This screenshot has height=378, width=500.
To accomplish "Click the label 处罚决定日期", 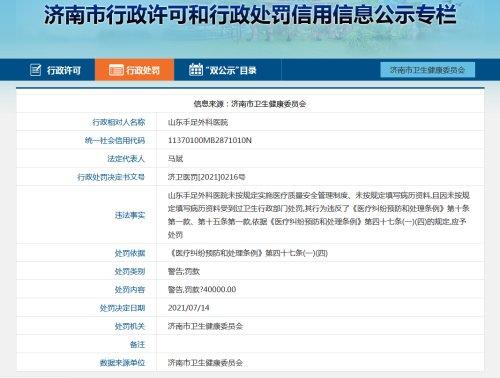I will pyautogui.click(x=122, y=308).
